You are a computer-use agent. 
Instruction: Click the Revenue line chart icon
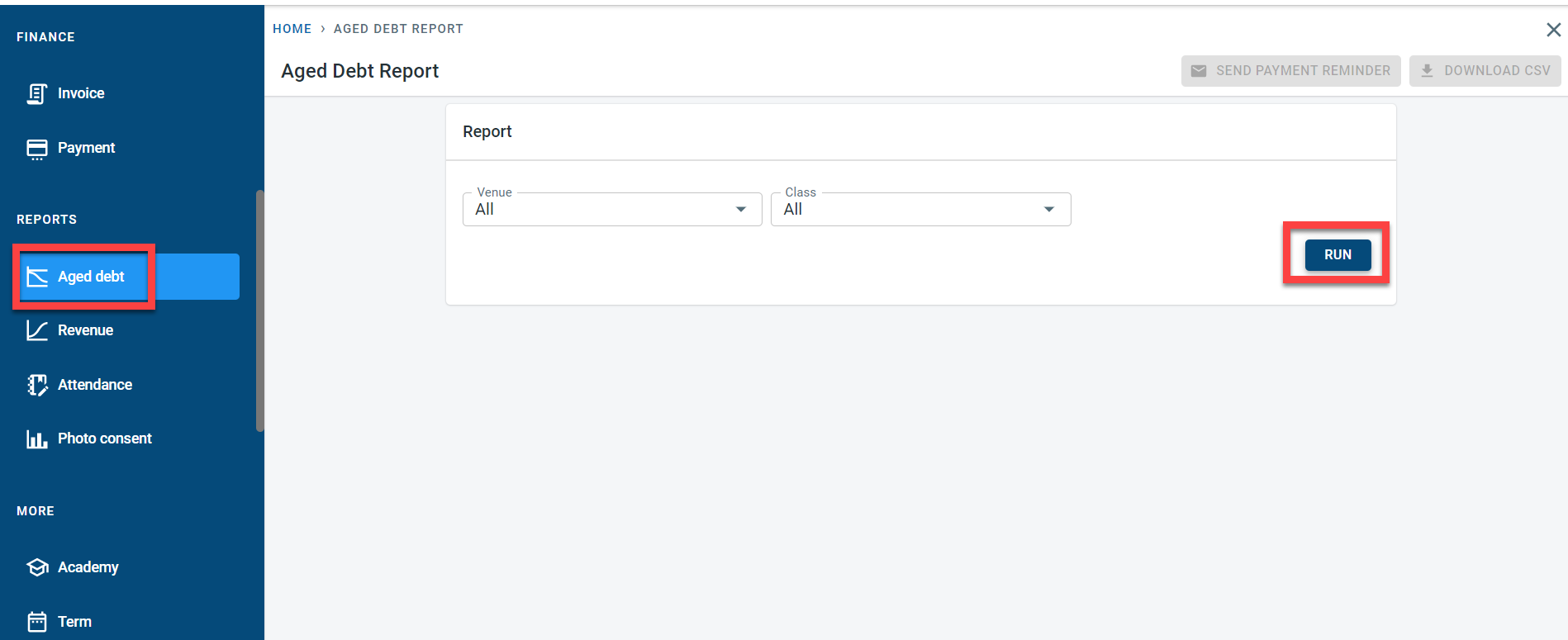(36, 330)
